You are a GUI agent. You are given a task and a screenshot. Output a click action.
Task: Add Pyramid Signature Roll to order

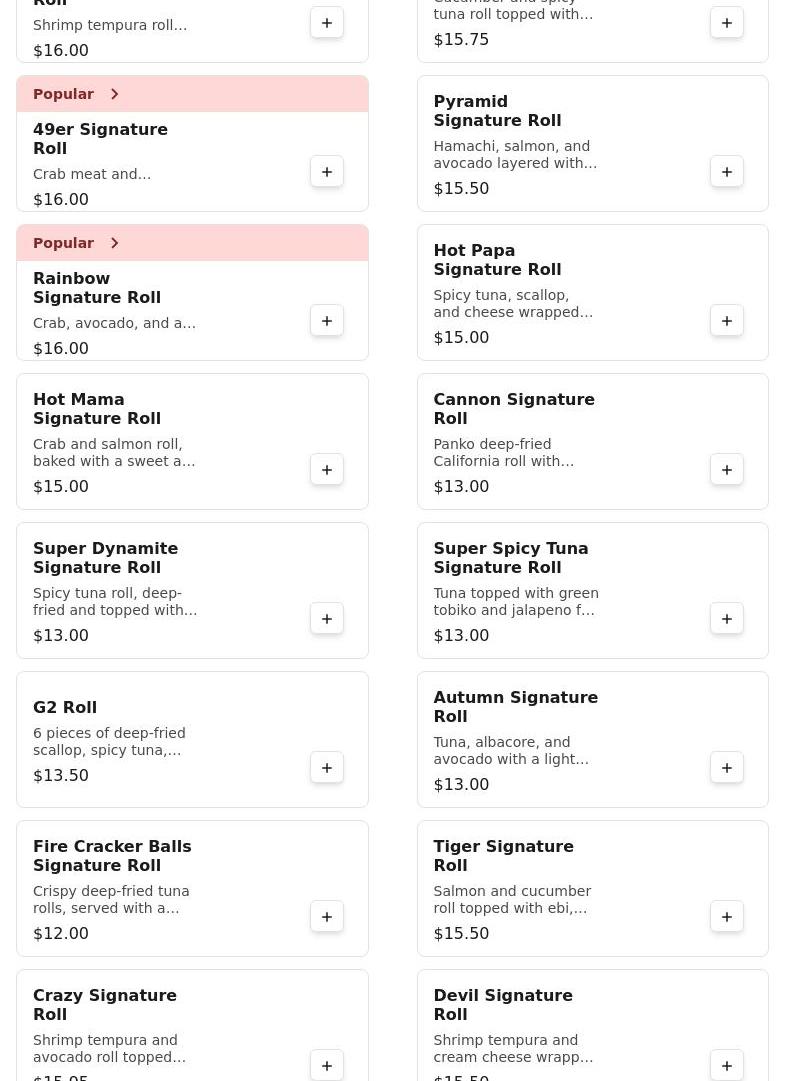coord(727,172)
